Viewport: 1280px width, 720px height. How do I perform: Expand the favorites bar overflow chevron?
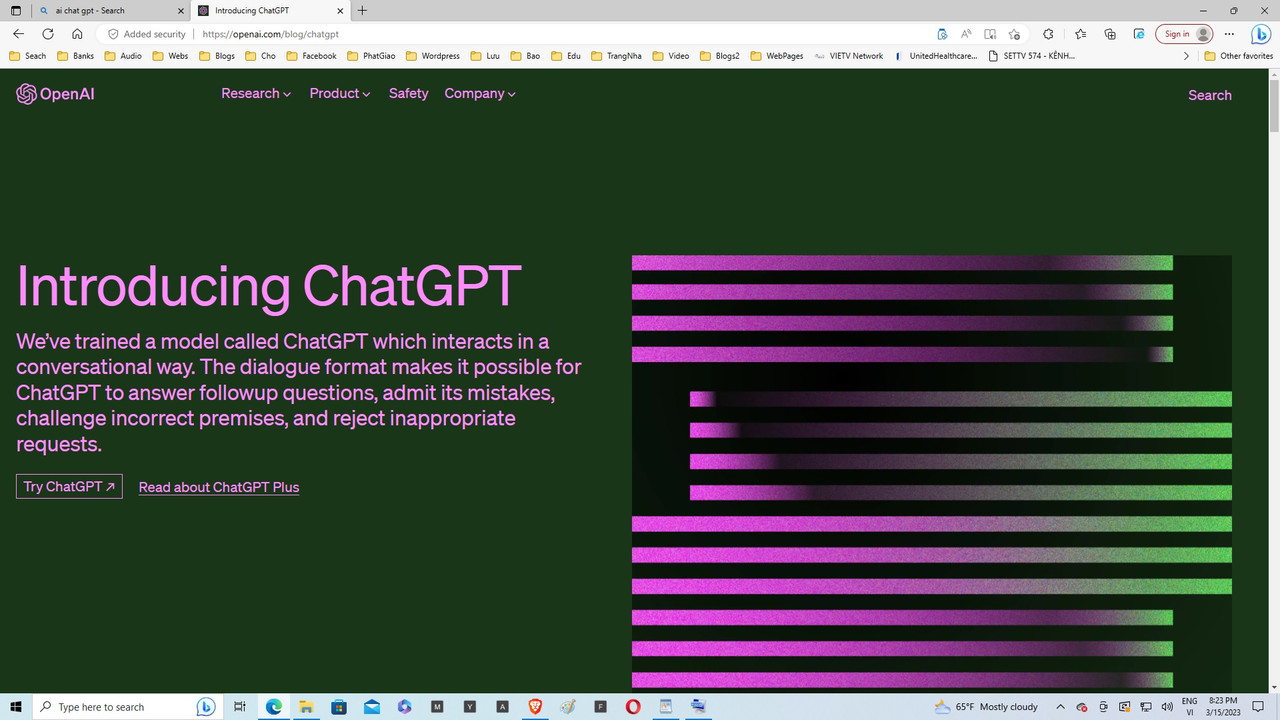pyautogui.click(x=1186, y=56)
